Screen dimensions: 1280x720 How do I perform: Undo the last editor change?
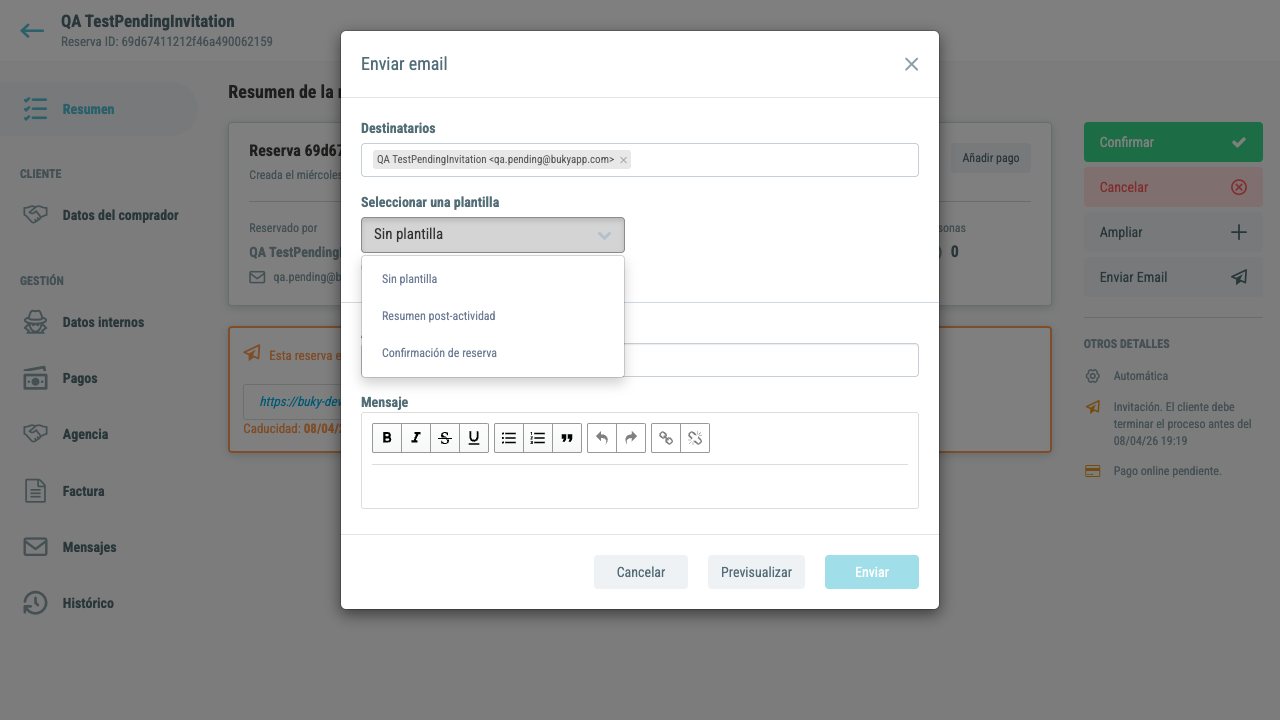tap(602, 438)
